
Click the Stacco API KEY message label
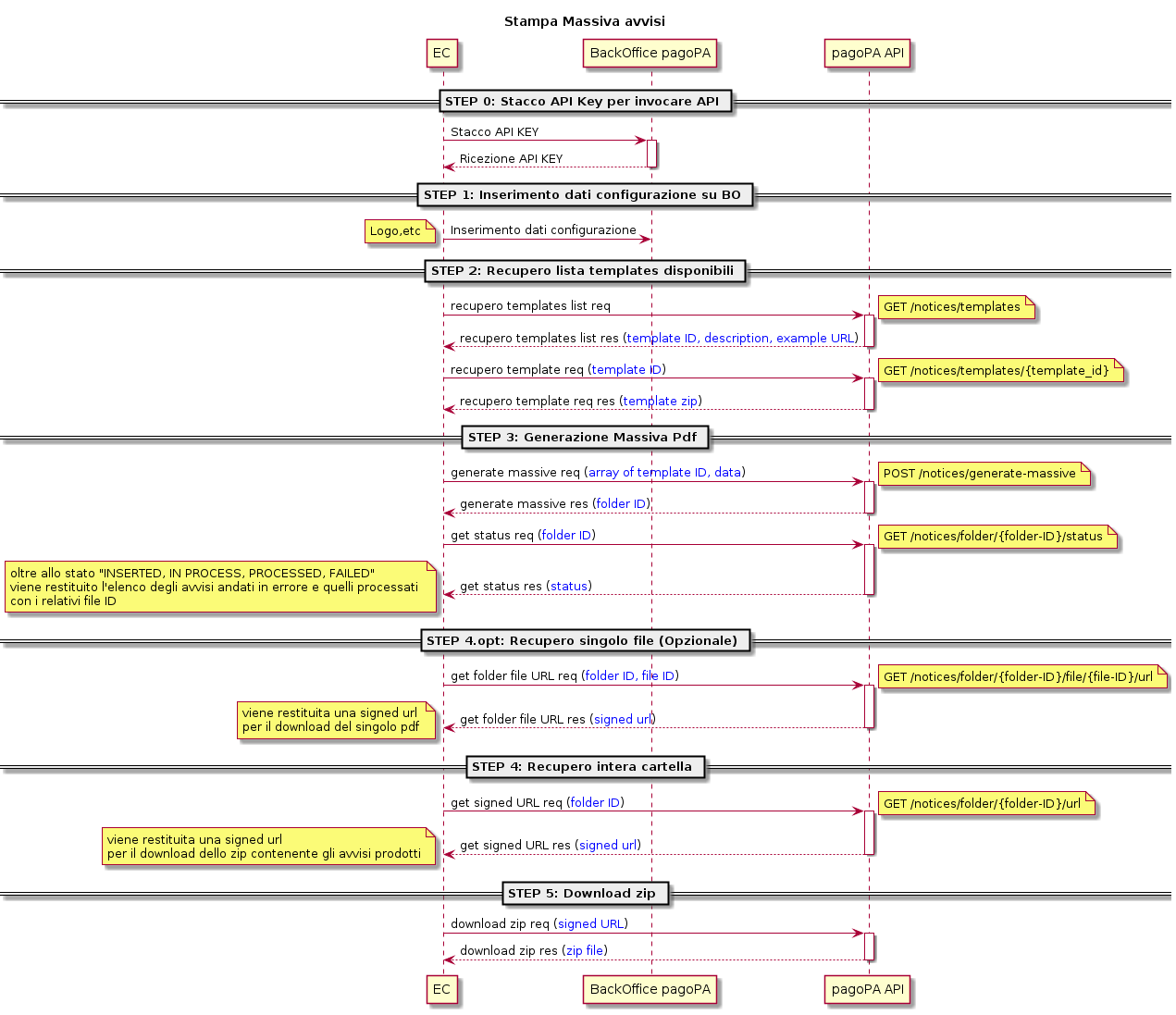pos(494,132)
